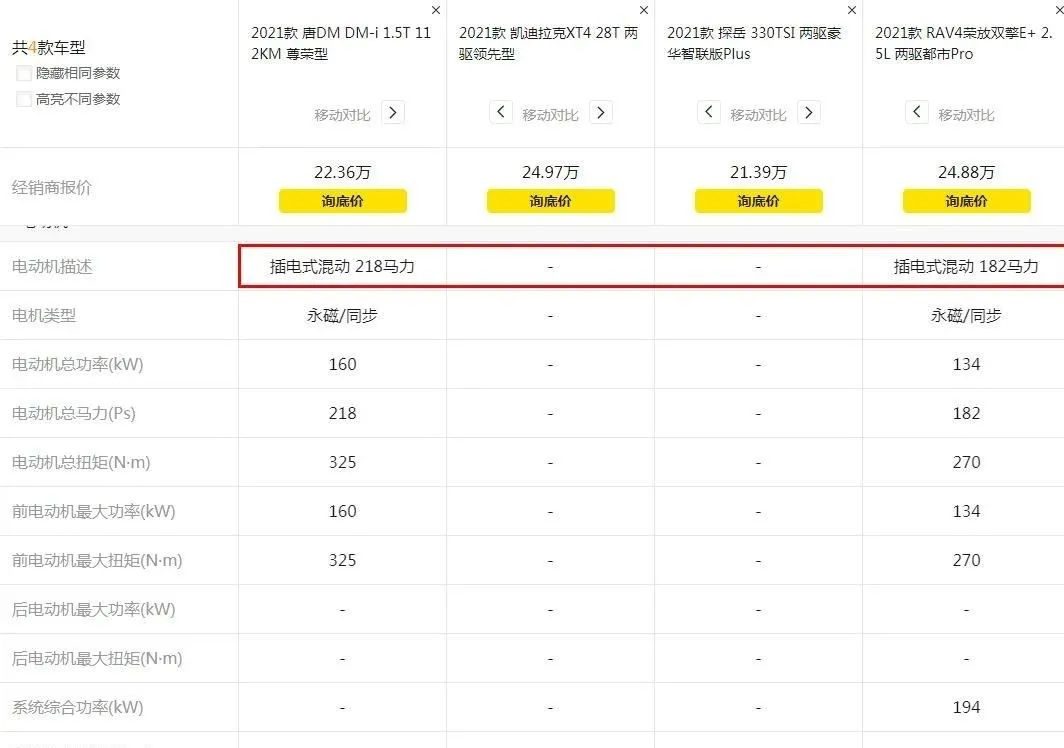The image size is (1064, 748).
Task: Click 询底价 button under 22.36万
Action: point(343,201)
